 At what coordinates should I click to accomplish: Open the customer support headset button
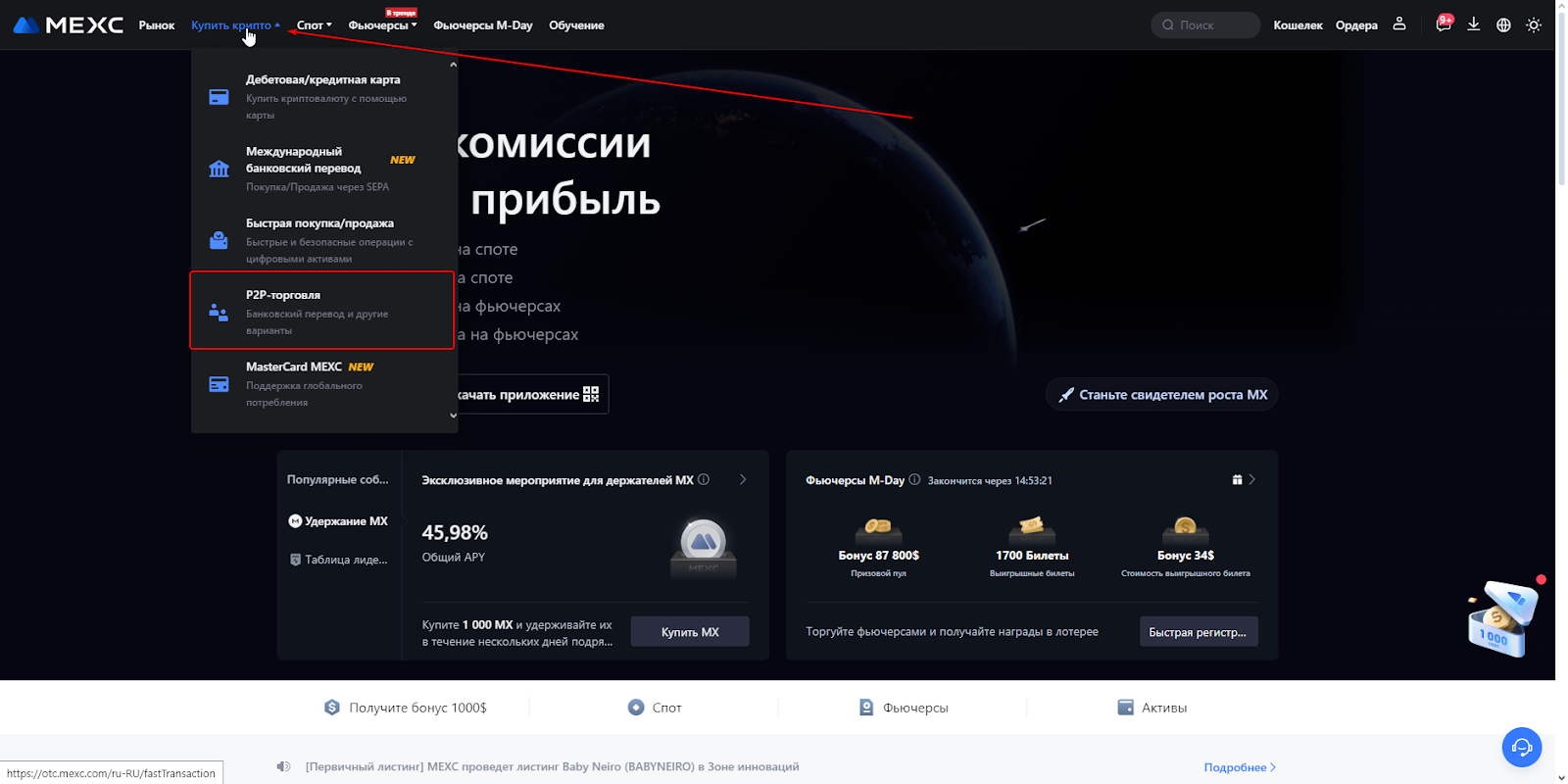[1522, 748]
